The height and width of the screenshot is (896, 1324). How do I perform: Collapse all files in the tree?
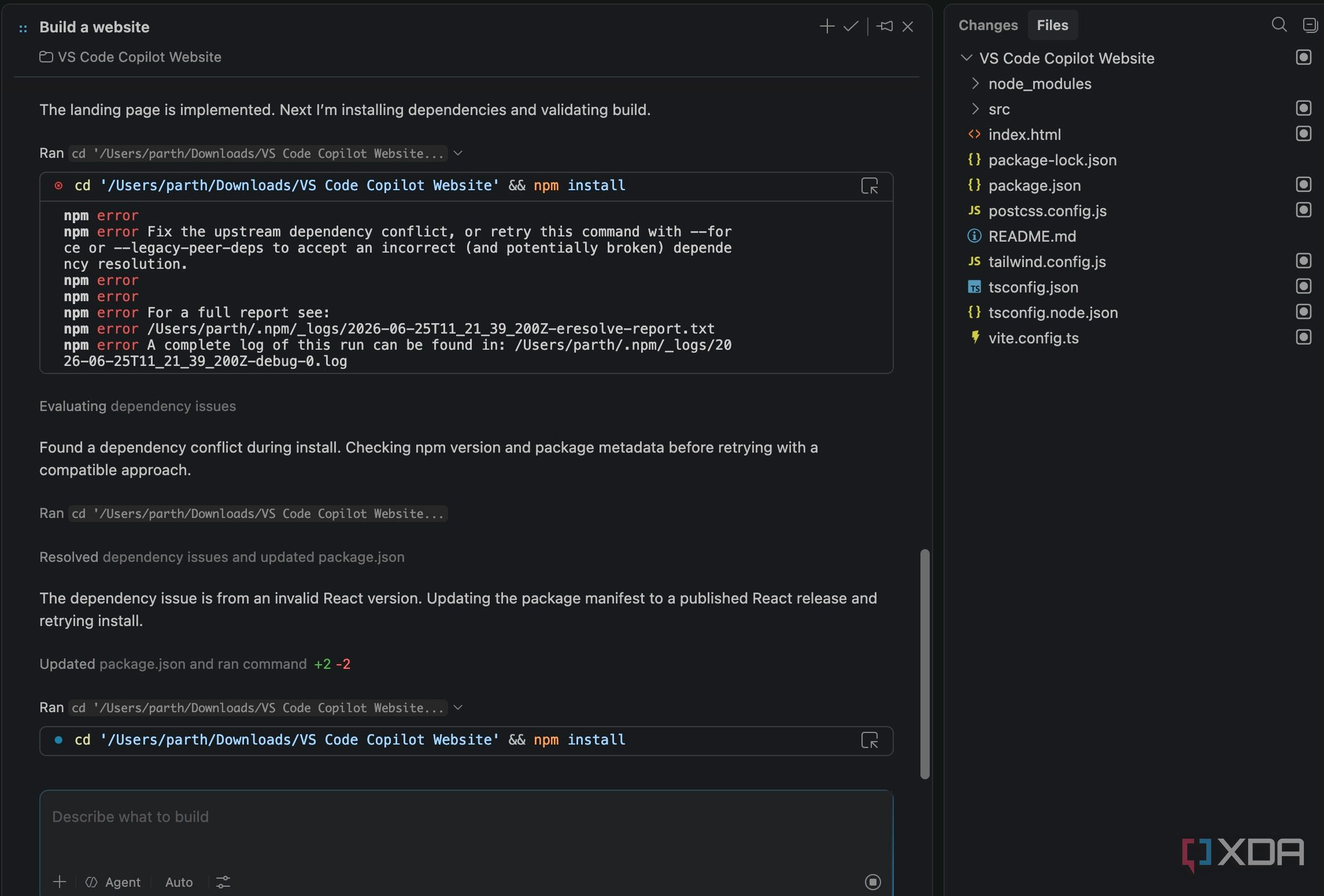pos(1310,25)
